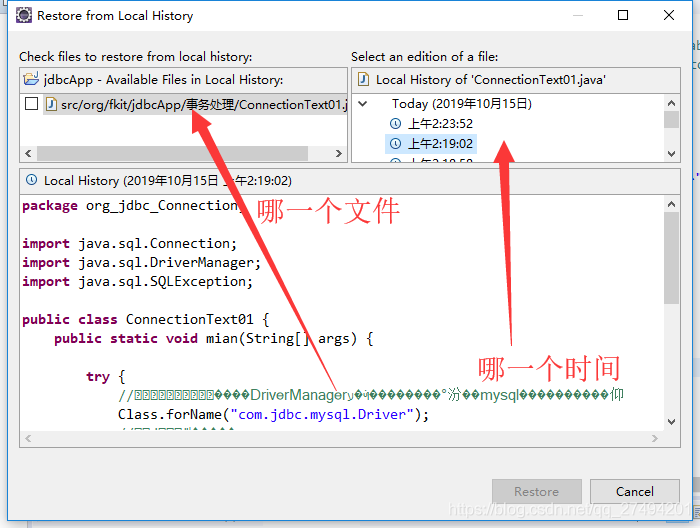Image resolution: width=700 pixels, height=528 pixels.
Task: Click the code preview vertical scrollbar thumb
Action: pos(671,258)
